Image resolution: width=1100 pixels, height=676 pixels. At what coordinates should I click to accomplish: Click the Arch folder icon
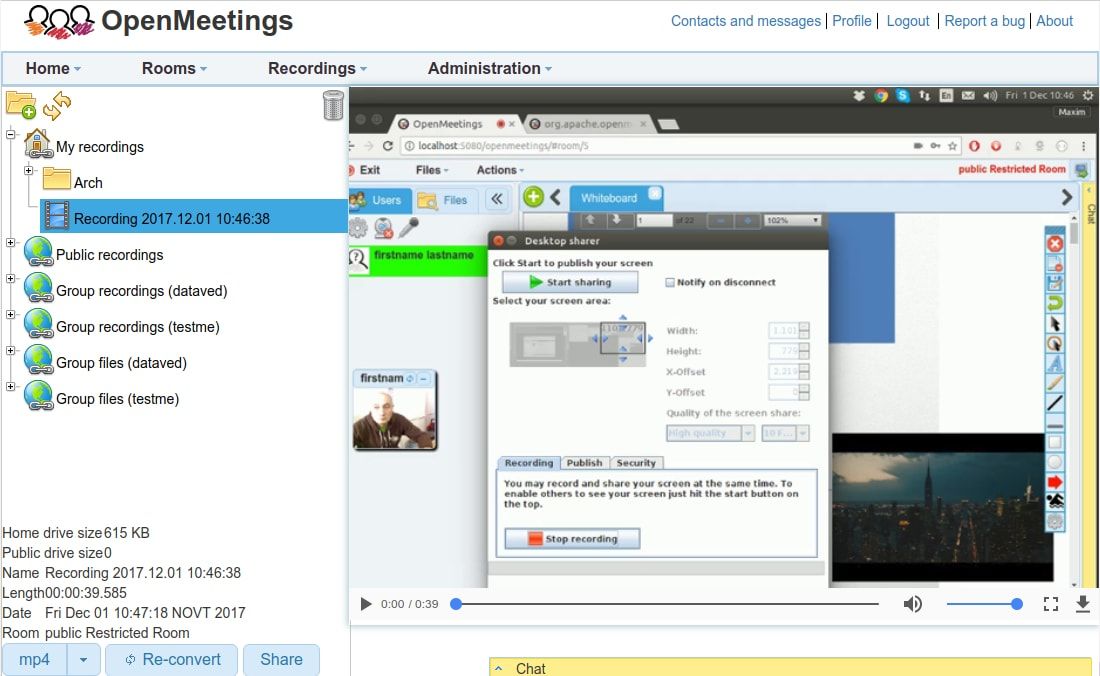[x=57, y=182]
